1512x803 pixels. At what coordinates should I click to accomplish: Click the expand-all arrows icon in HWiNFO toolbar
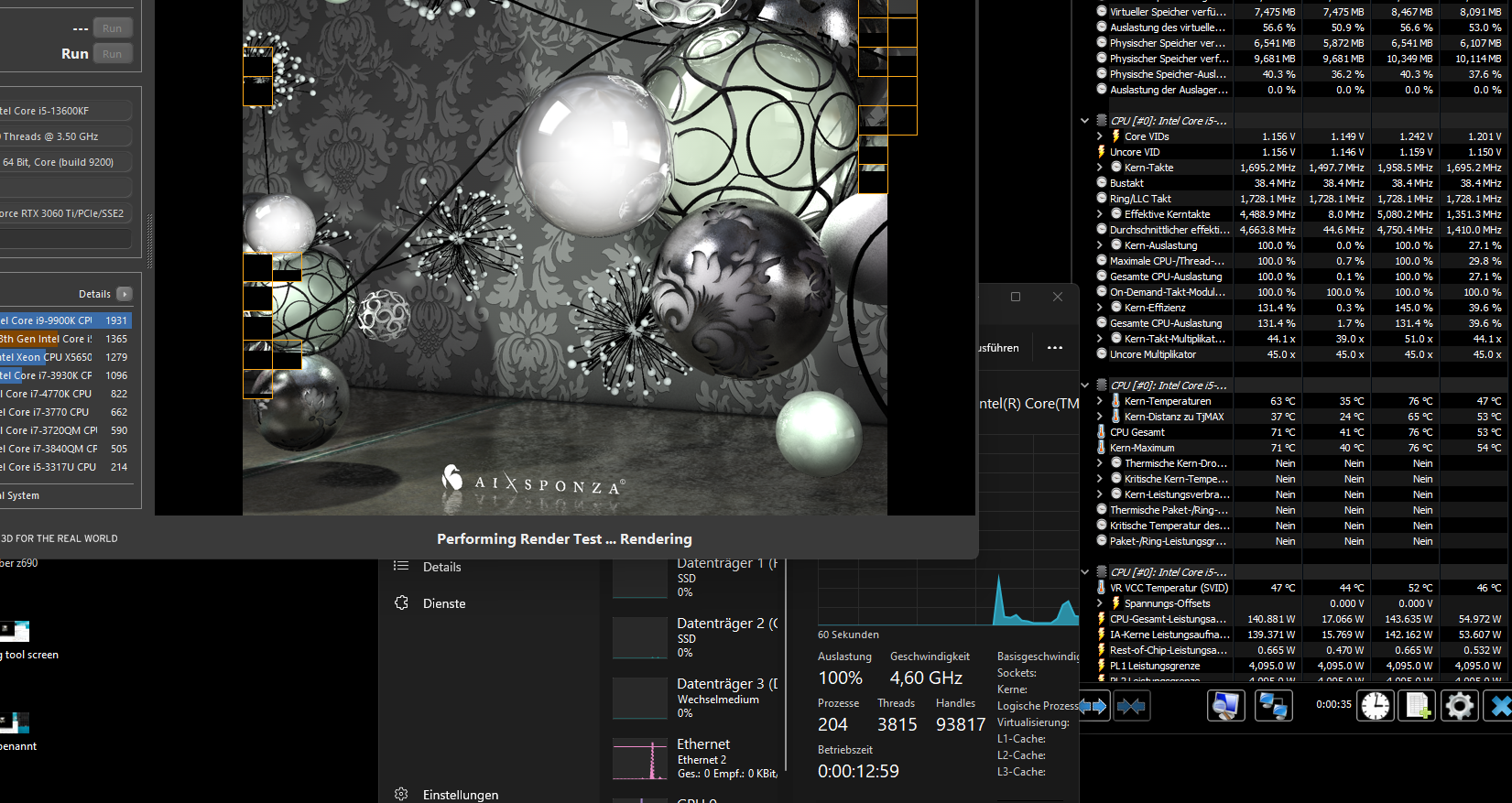tap(1093, 706)
